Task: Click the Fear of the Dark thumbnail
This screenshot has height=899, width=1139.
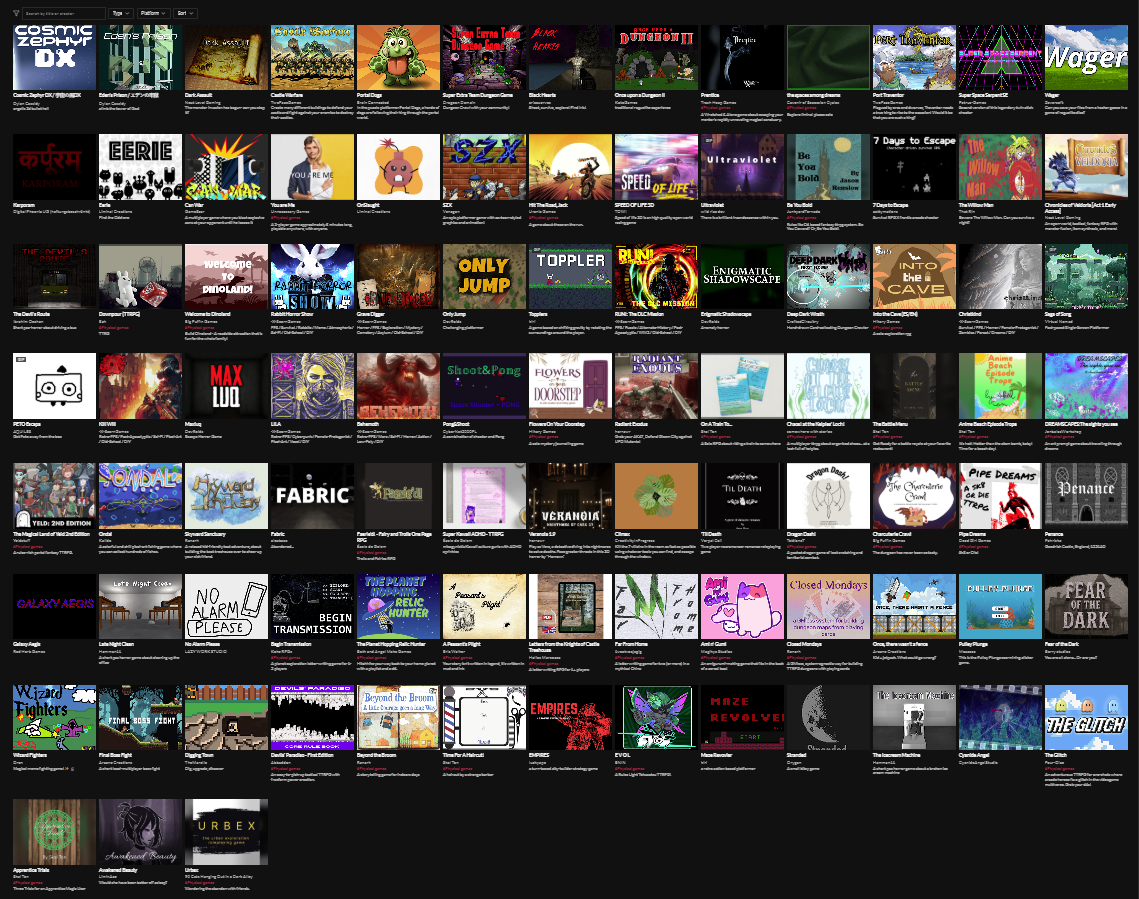Action: point(1086,606)
